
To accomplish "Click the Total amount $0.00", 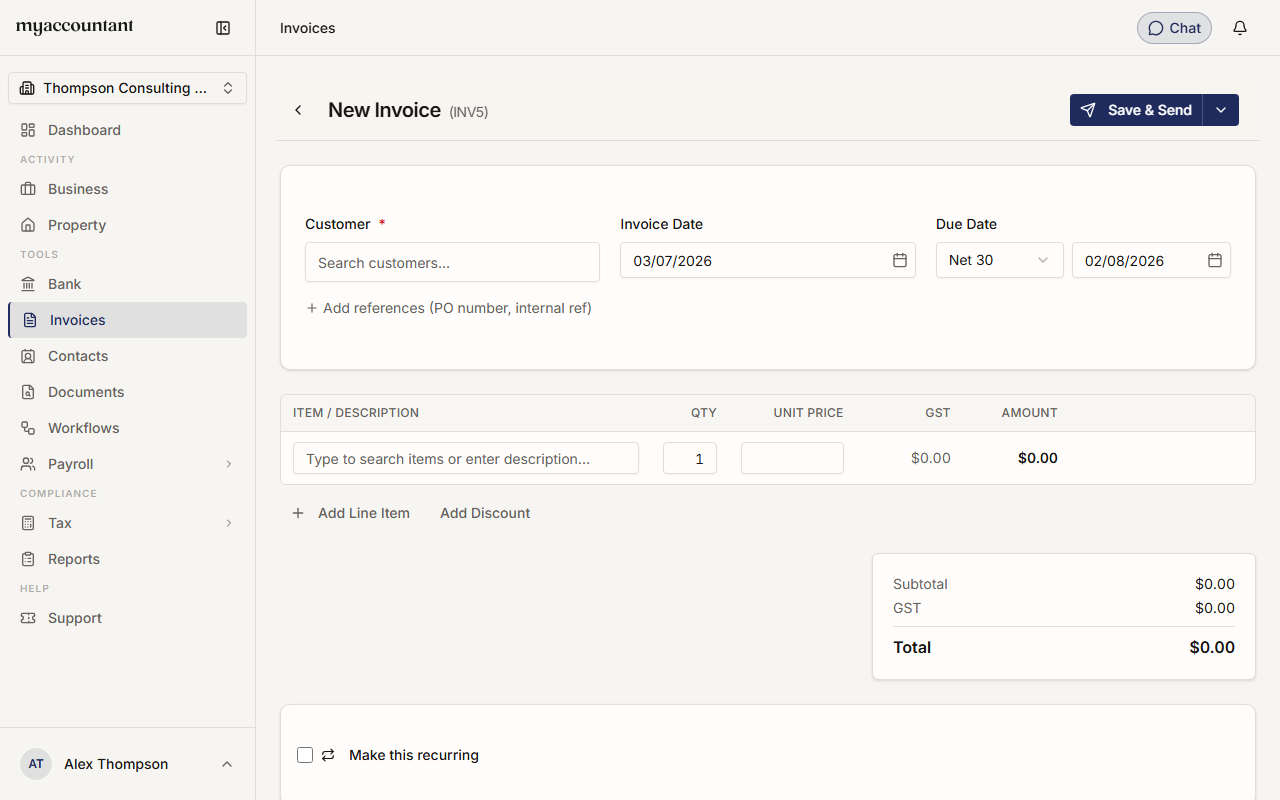I will pyautogui.click(x=1212, y=647).
